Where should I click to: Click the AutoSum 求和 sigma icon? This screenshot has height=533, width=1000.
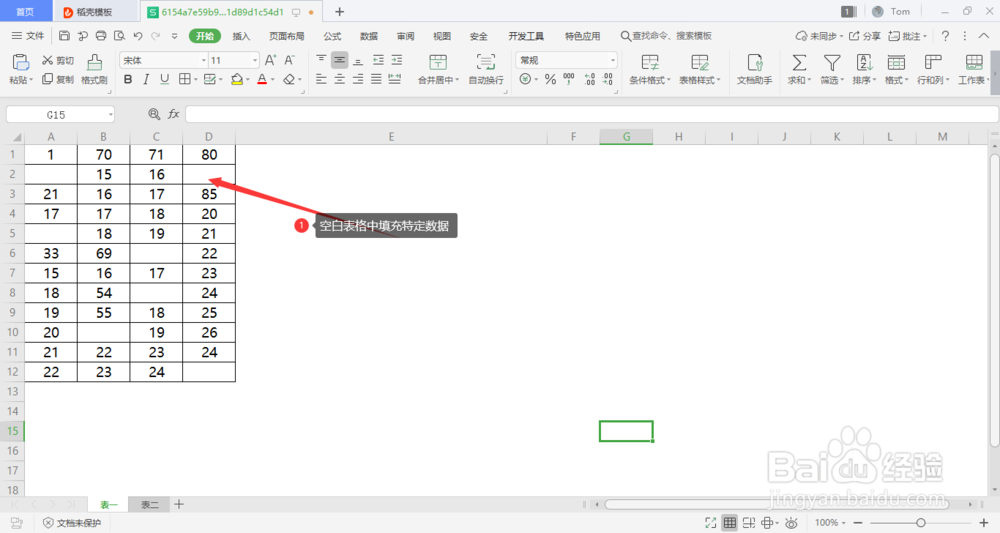point(798,62)
